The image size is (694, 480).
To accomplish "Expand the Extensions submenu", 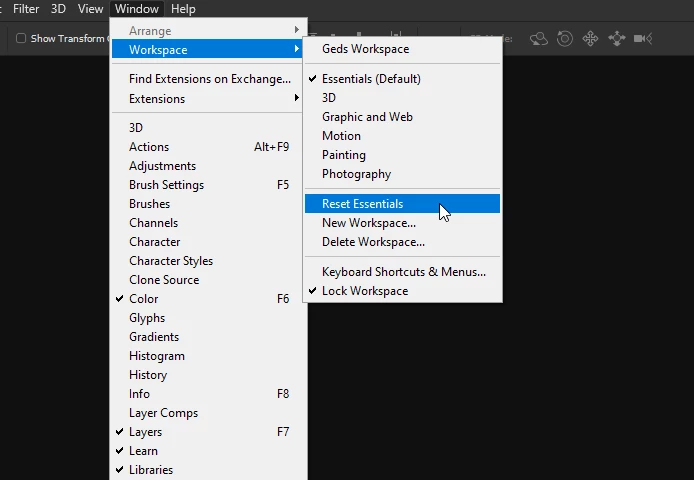I will click(x=207, y=99).
